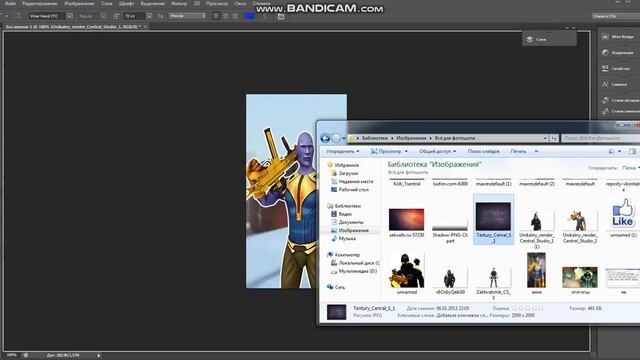Change view icon in Explorer toolbar
Image resolution: width=640 pixels, height=360 pixels.
611,151
